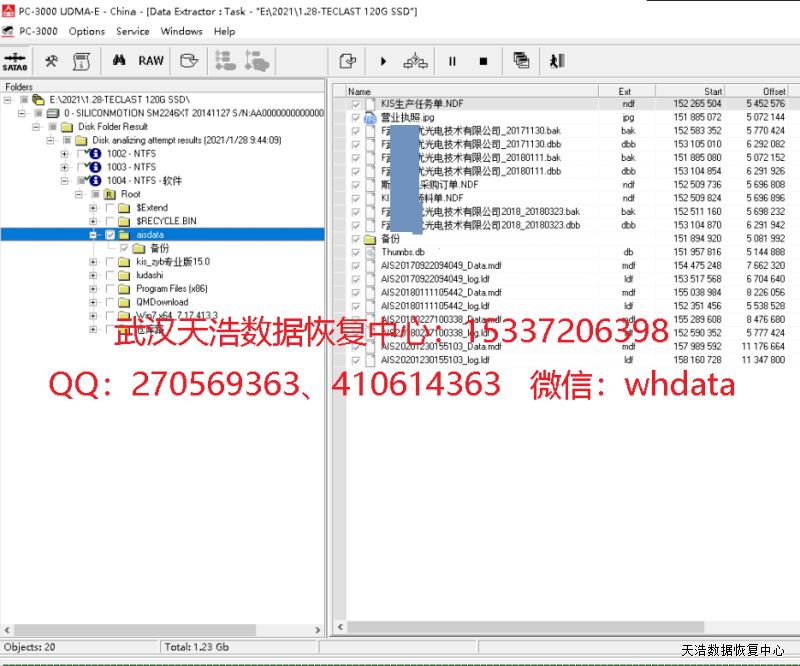Click the cascading windows toolbar icon
Image resolution: width=800 pixels, height=666 pixels.
(521, 61)
